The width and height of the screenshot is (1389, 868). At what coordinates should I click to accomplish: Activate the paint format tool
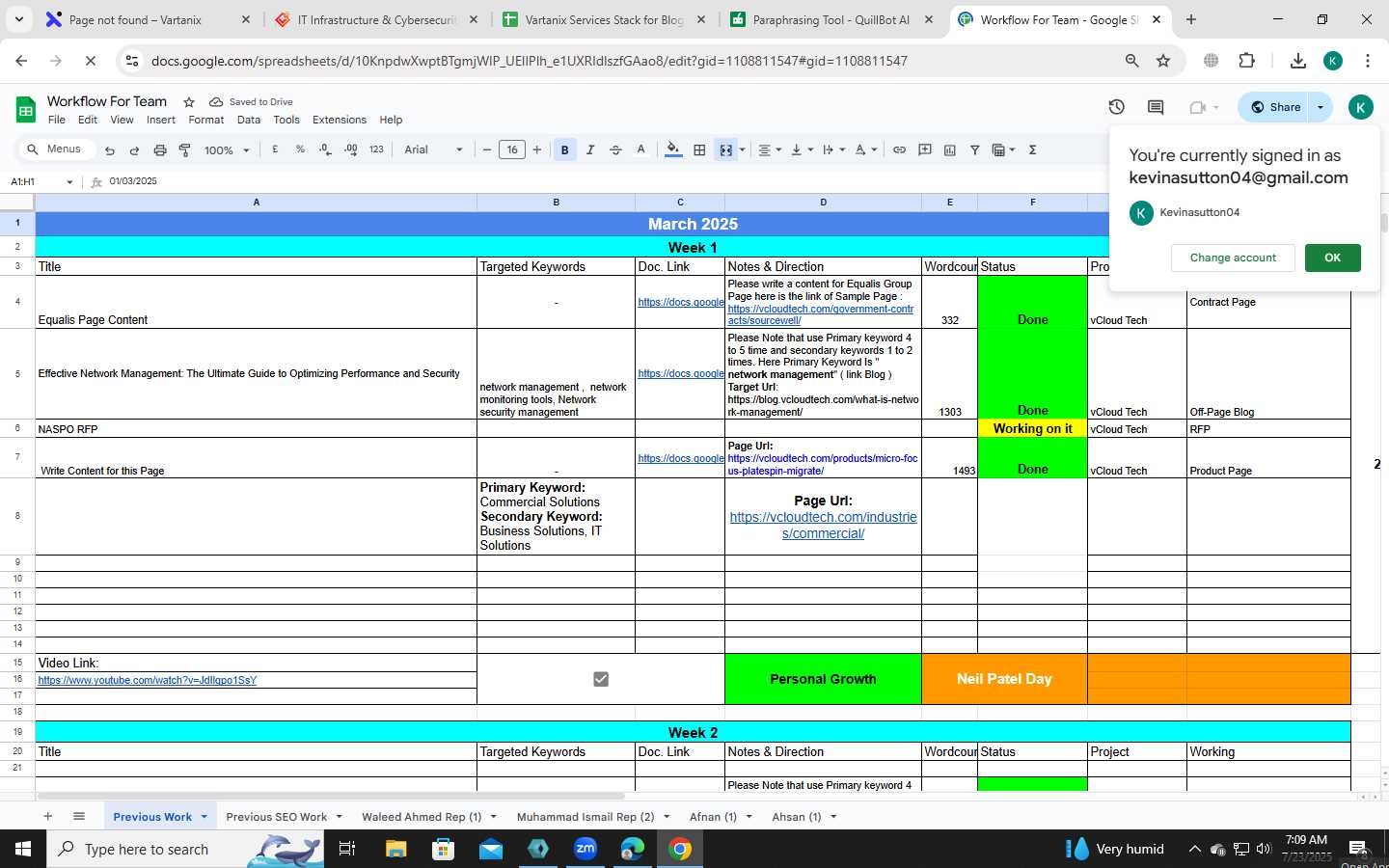[x=184, y=150]
